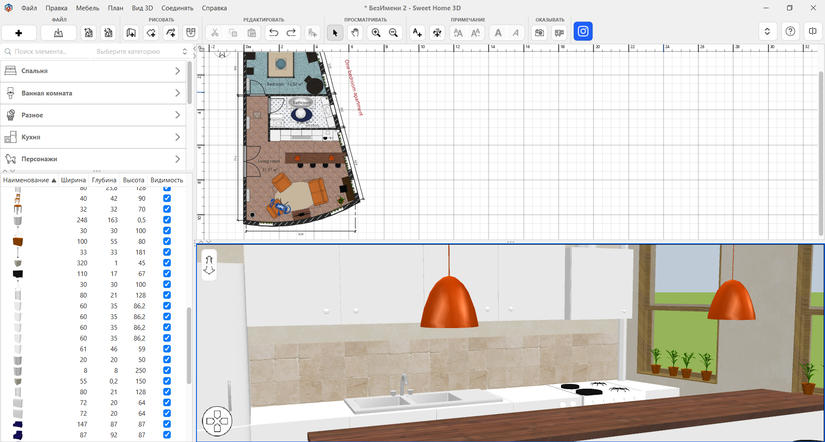This screenshot has width=825, height=442.
Task: Toggle italic text style
Action: click(516, 33)
